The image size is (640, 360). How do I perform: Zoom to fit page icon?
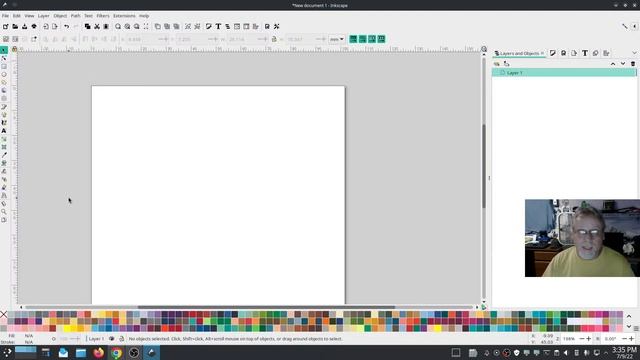click(137, 27)
